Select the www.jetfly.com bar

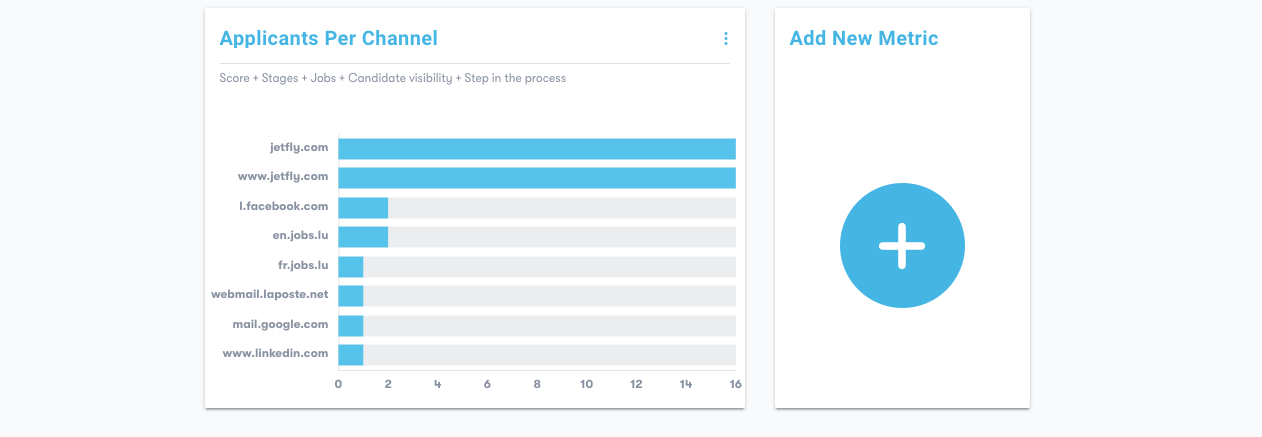coord(537,178)
